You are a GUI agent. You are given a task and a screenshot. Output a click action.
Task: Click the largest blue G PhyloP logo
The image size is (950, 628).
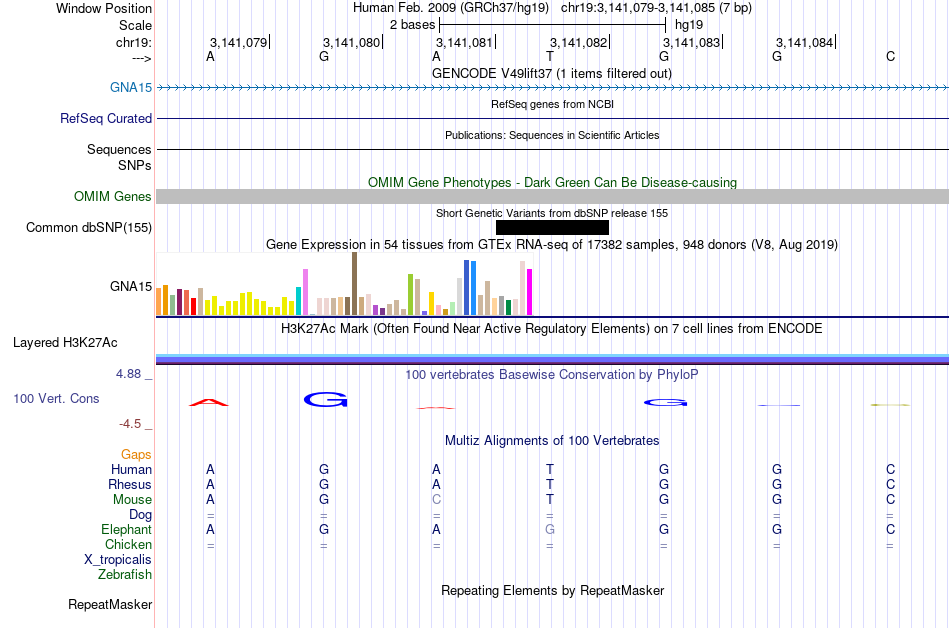click(325, 399)
